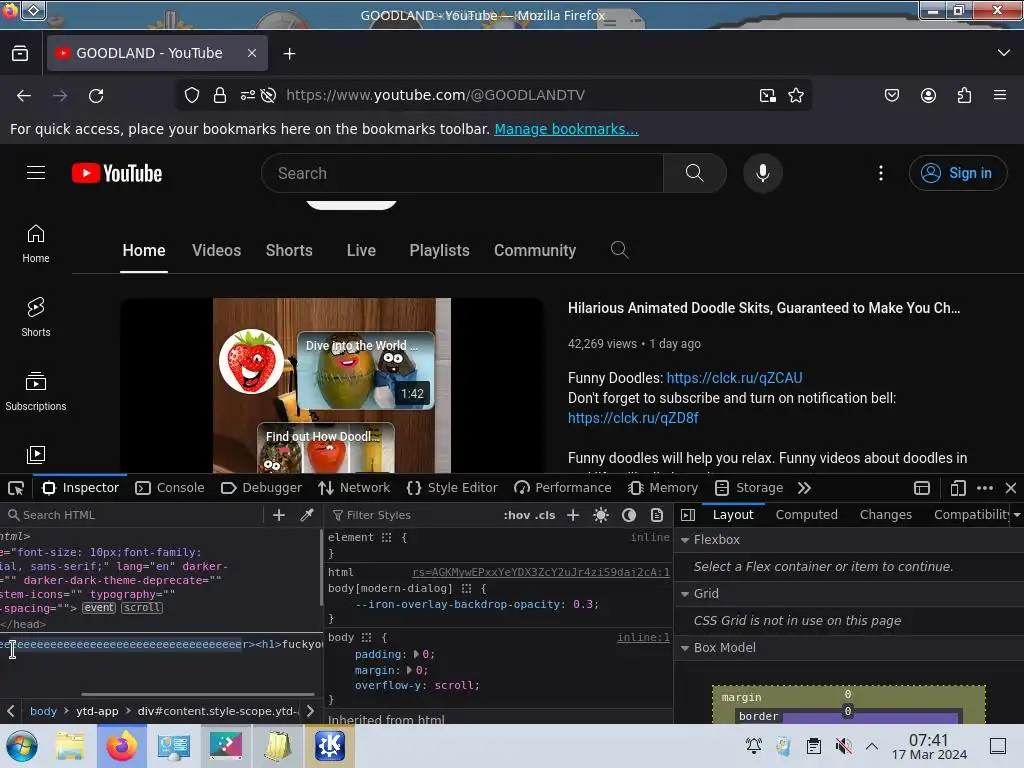Expand the margin shorthand property
1024x768 pixels.
coord(409,670)
